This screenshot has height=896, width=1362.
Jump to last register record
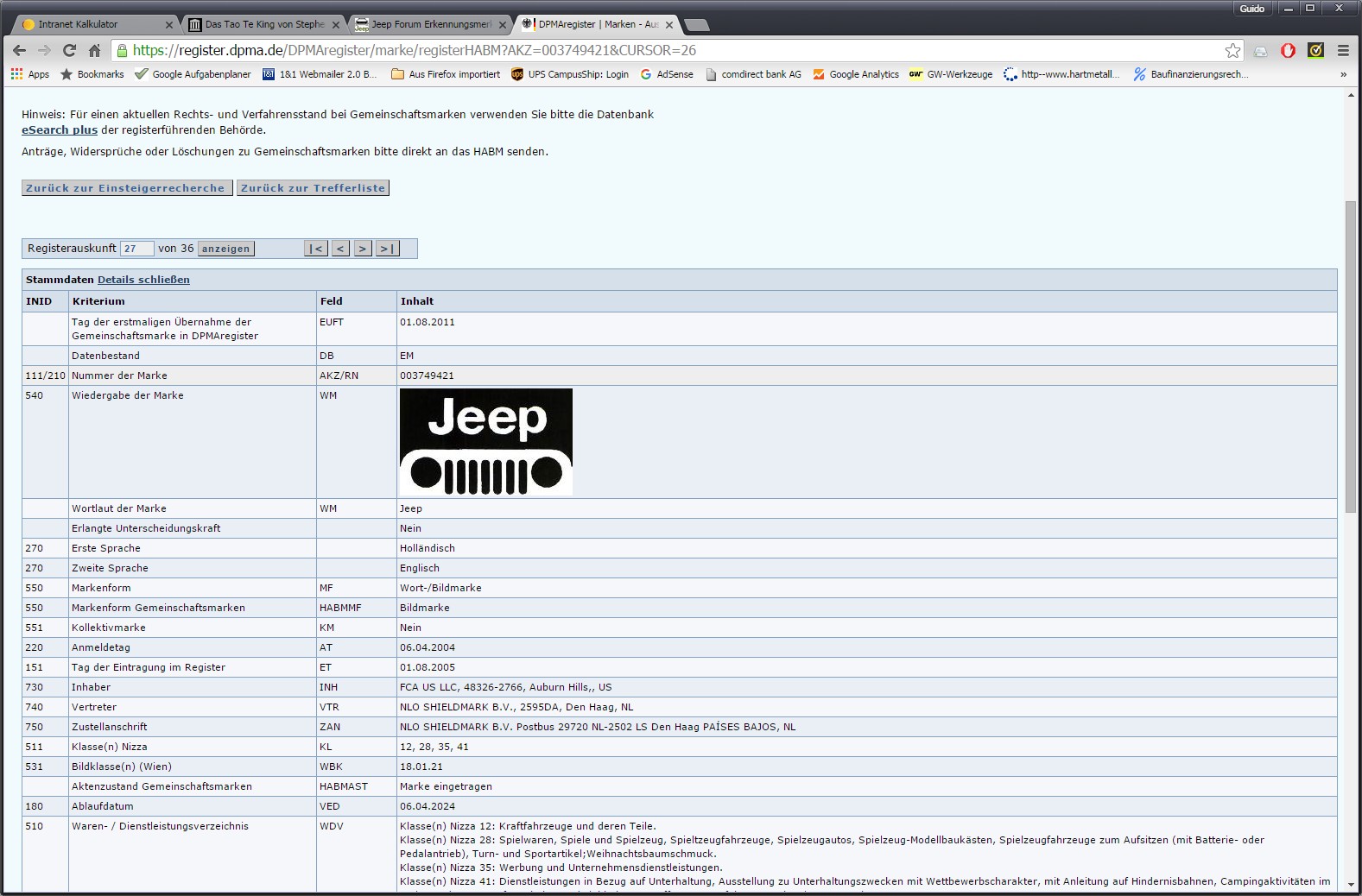(388, 249)
